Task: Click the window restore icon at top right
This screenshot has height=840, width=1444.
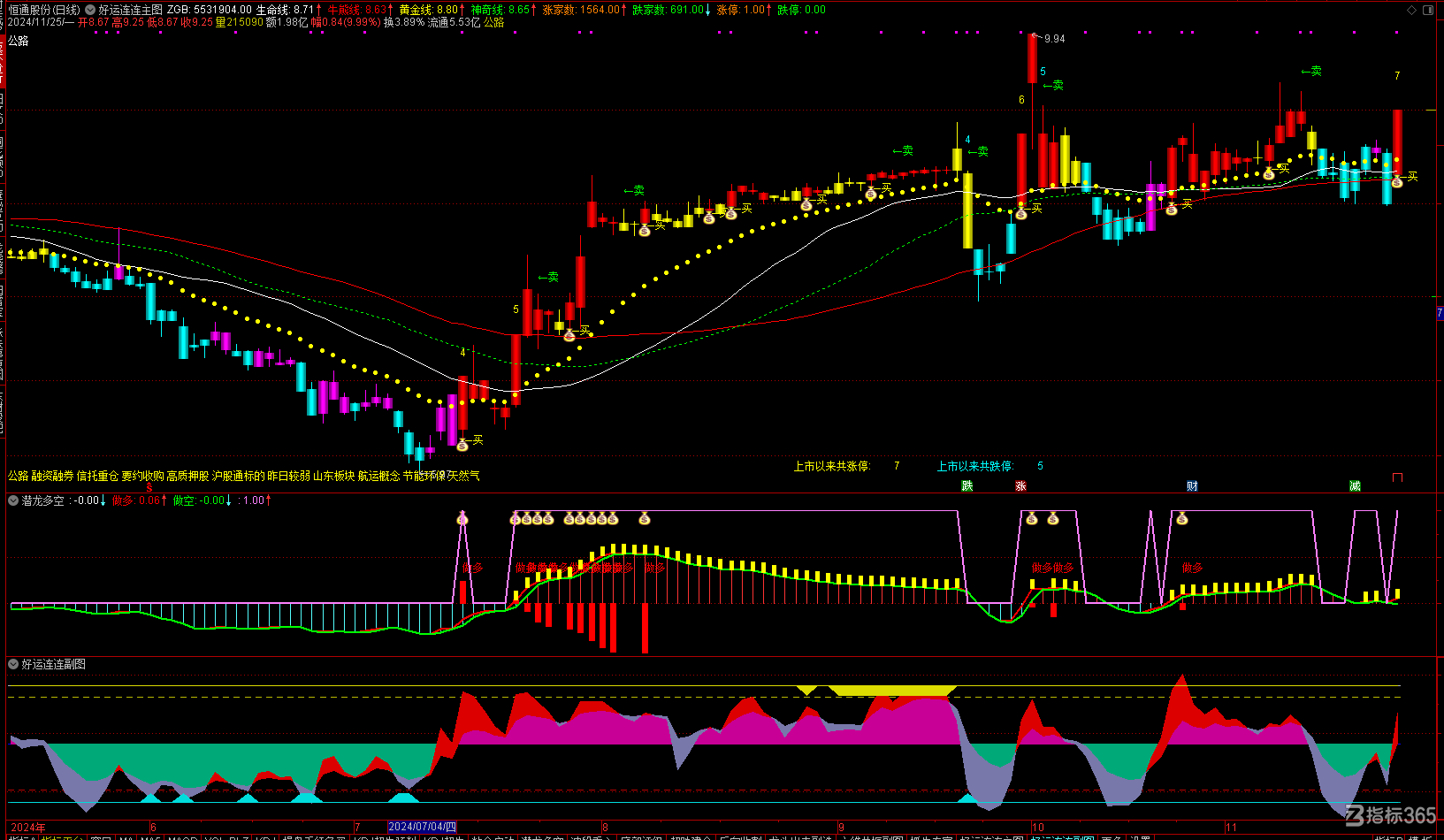Action: coord(1427,10)
